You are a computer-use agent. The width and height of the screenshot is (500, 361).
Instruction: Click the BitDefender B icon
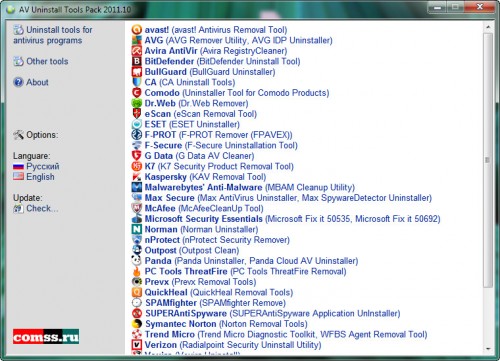tap(137, 61)
